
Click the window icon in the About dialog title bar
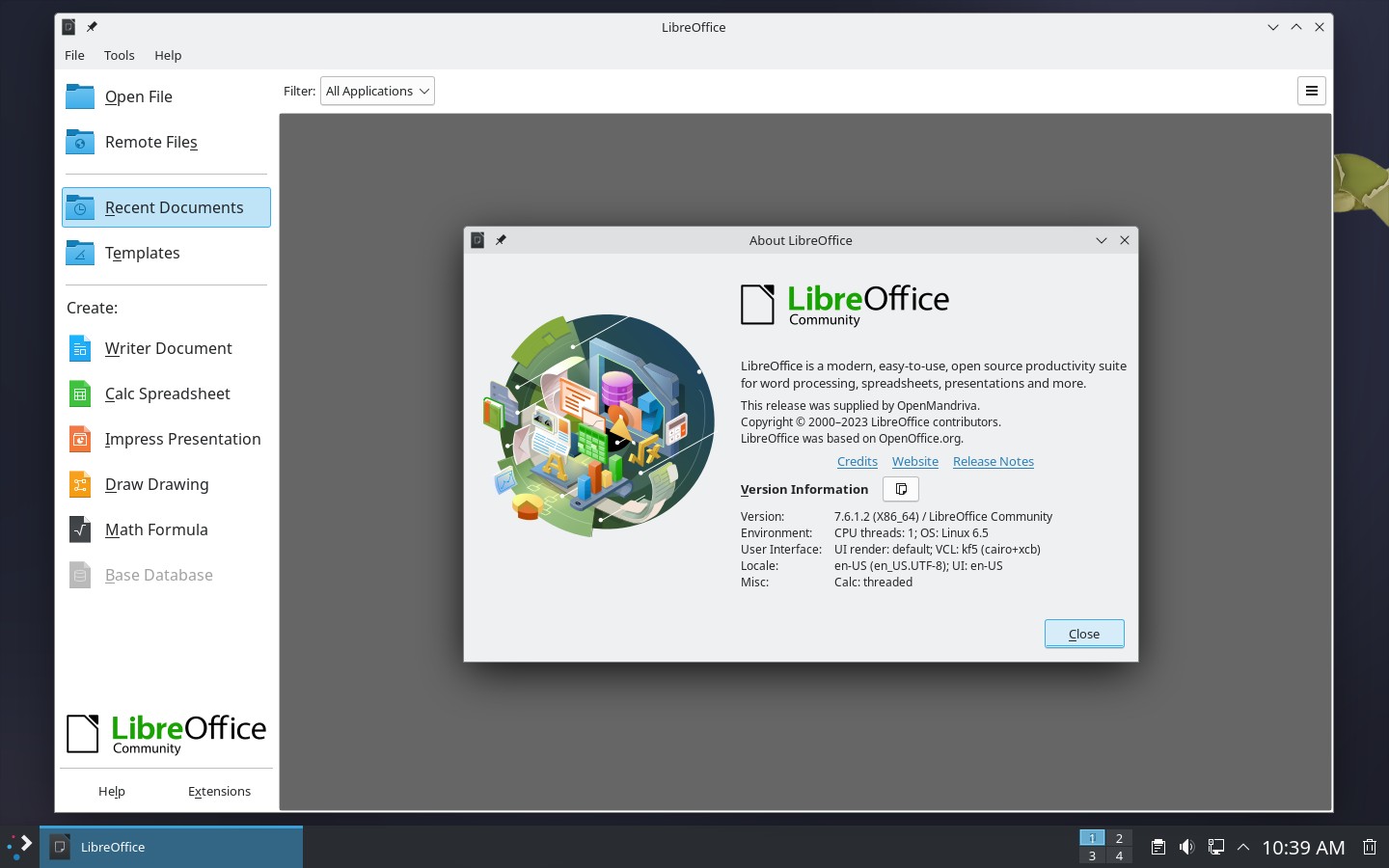coord(477,240)
